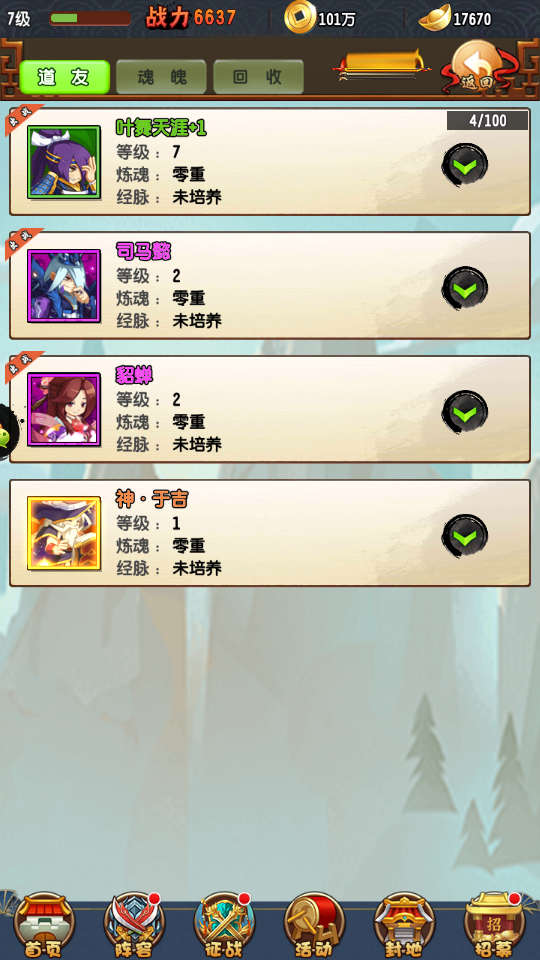Tap the experience progress bar
This screenshot has width=540, height=960.
90,18
